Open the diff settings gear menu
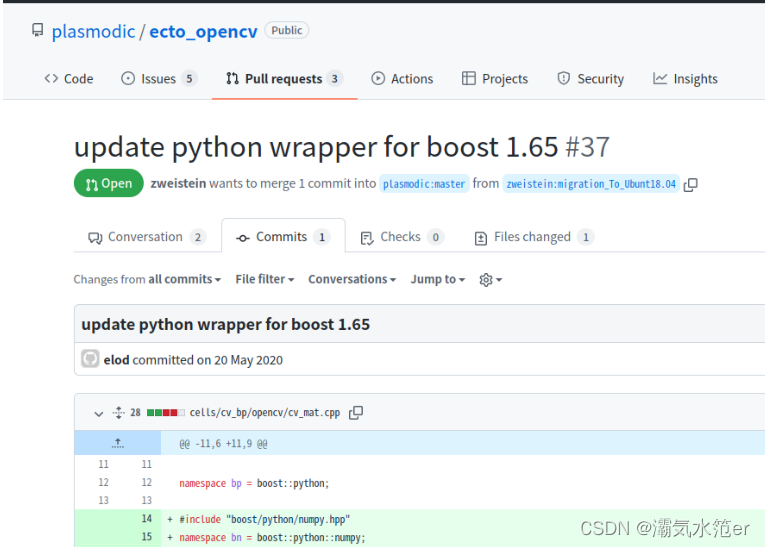This screenshot has width=765, height=547. point(491,280)
